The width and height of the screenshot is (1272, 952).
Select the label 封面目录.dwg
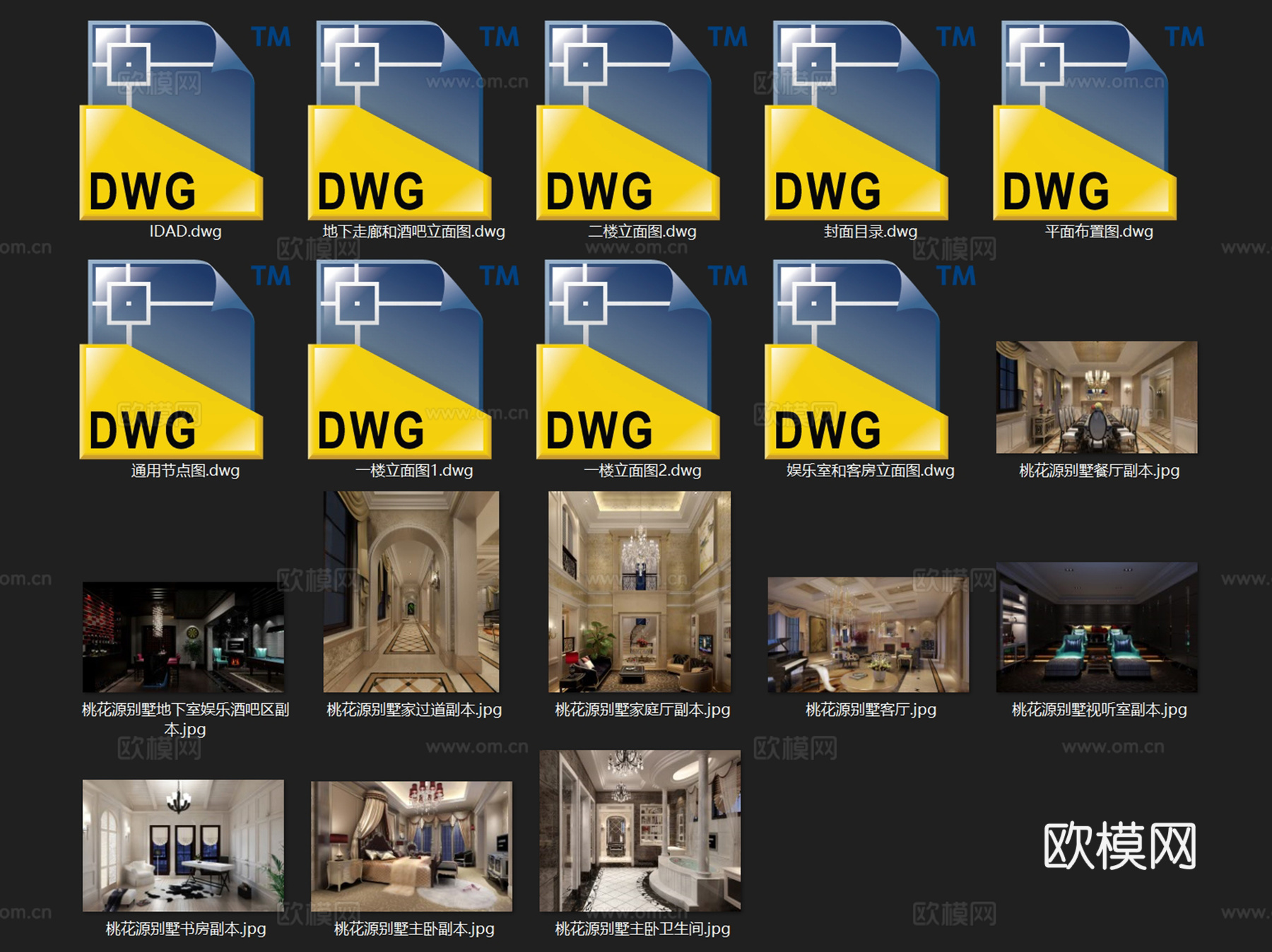click(x=871, y=231)
